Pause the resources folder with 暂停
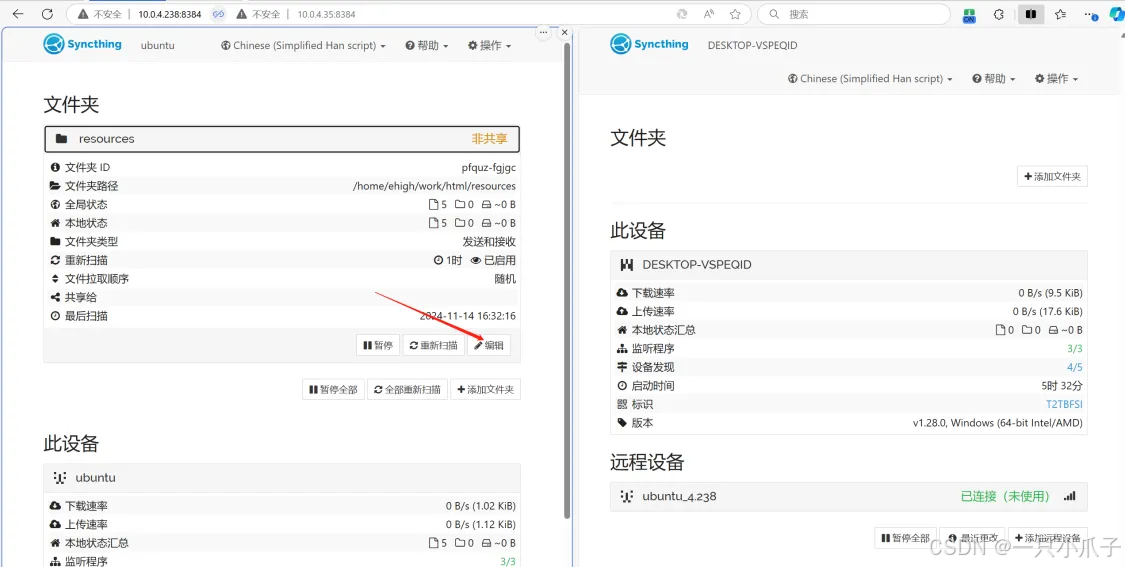Screen dimensions: 1125x567 point(378,345)
